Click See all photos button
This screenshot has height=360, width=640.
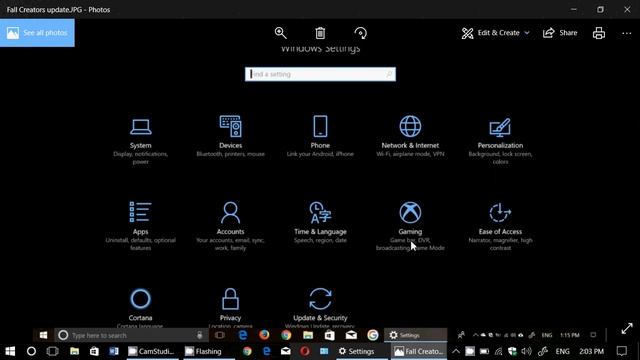click(37, 33)
